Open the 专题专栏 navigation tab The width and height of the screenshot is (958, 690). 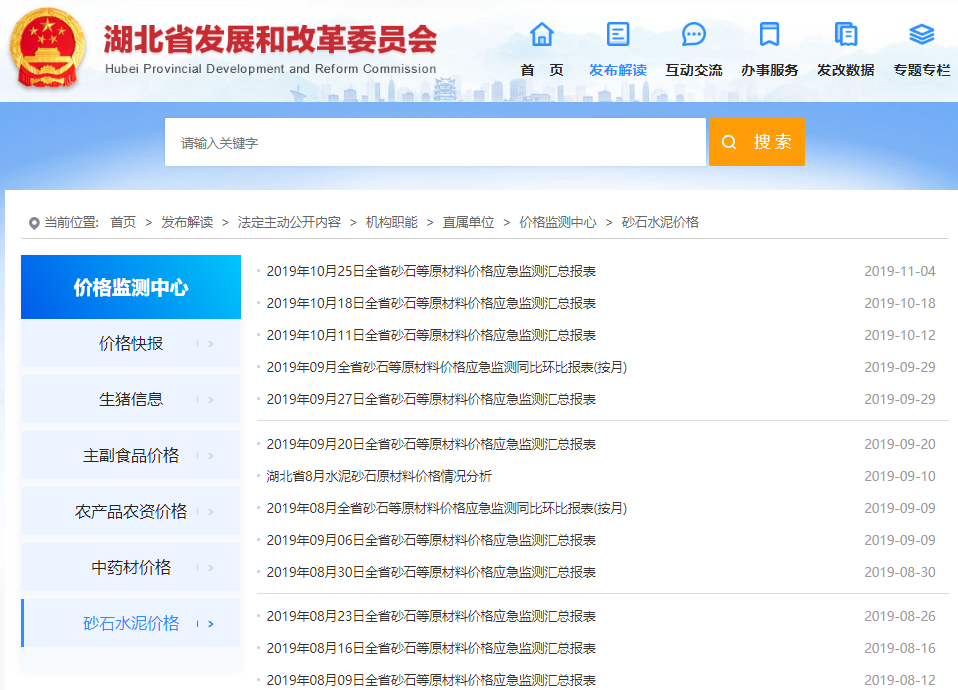(921, 70)
